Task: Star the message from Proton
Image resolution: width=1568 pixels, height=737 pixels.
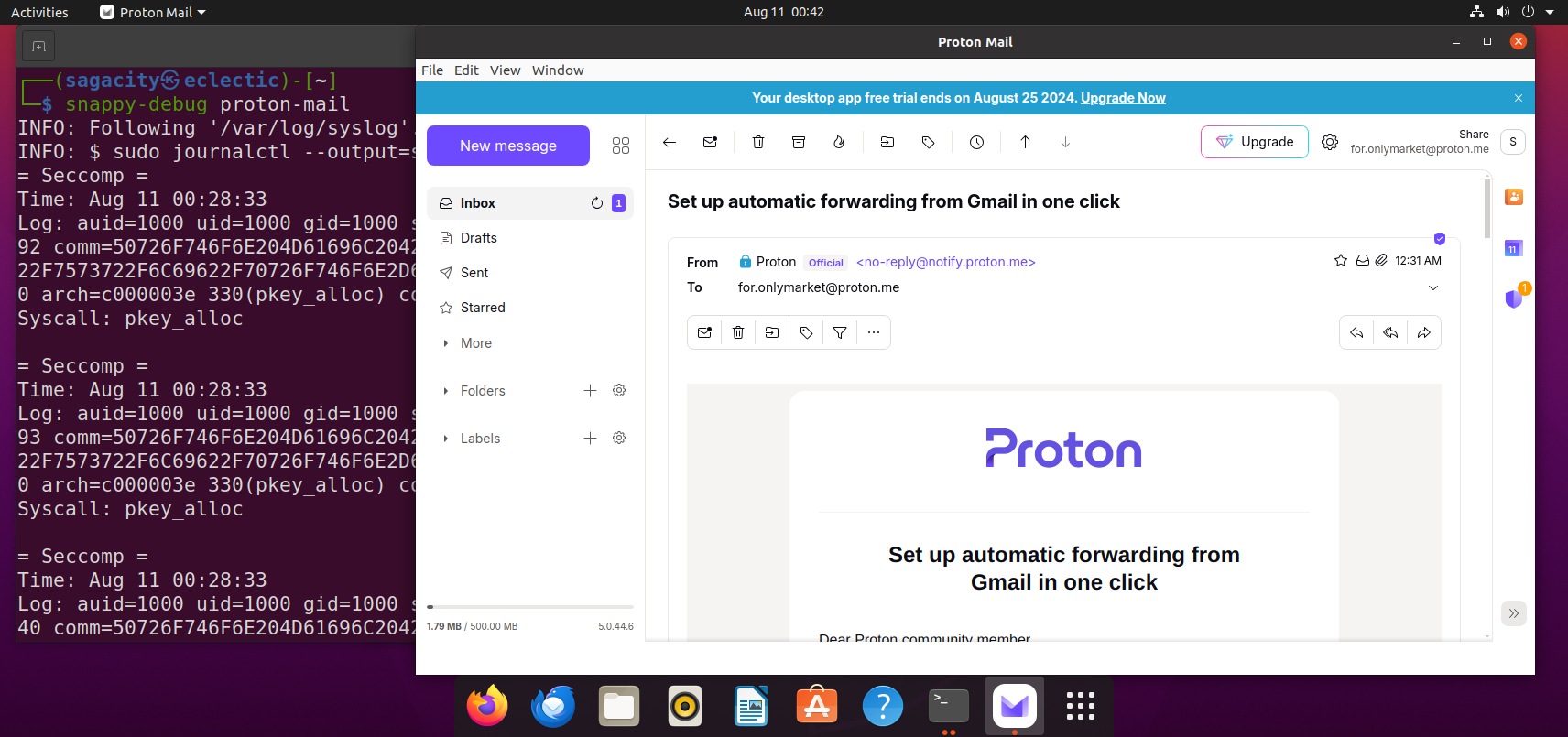Action: (1341, 261)
